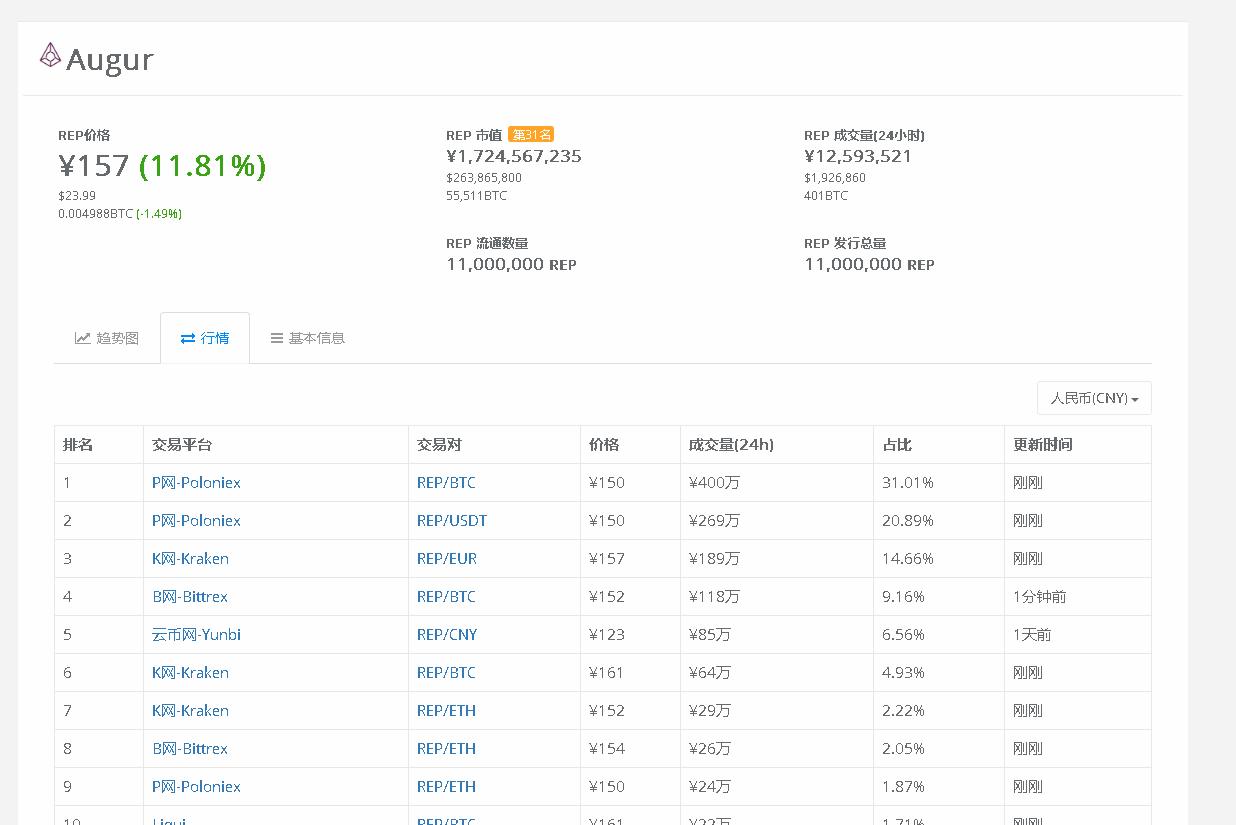Click REP/ETH pair in row 7

tap(446, 710)
